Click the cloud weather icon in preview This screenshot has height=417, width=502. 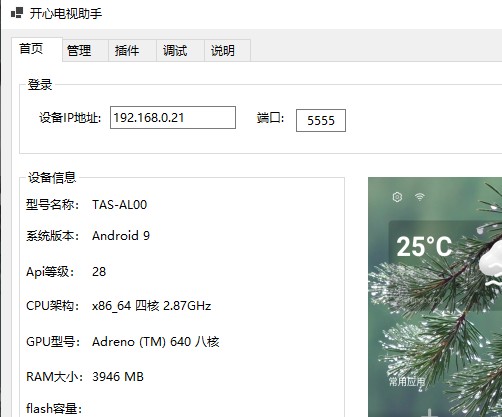[491, 262]
